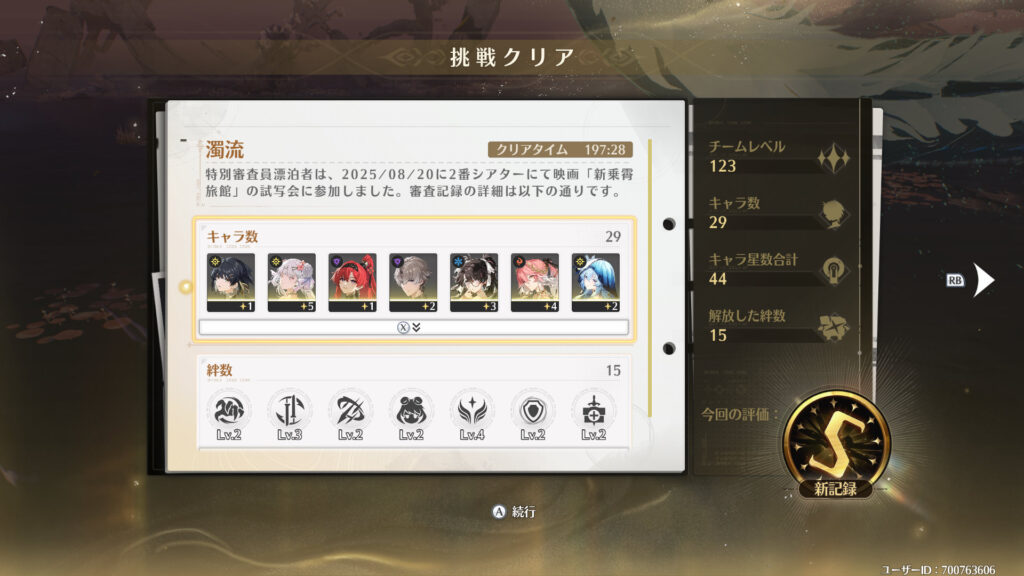The height and width of the screenshot is (576, 1024).
Task: Select the blue-haired character portrait
Action: 595,282
